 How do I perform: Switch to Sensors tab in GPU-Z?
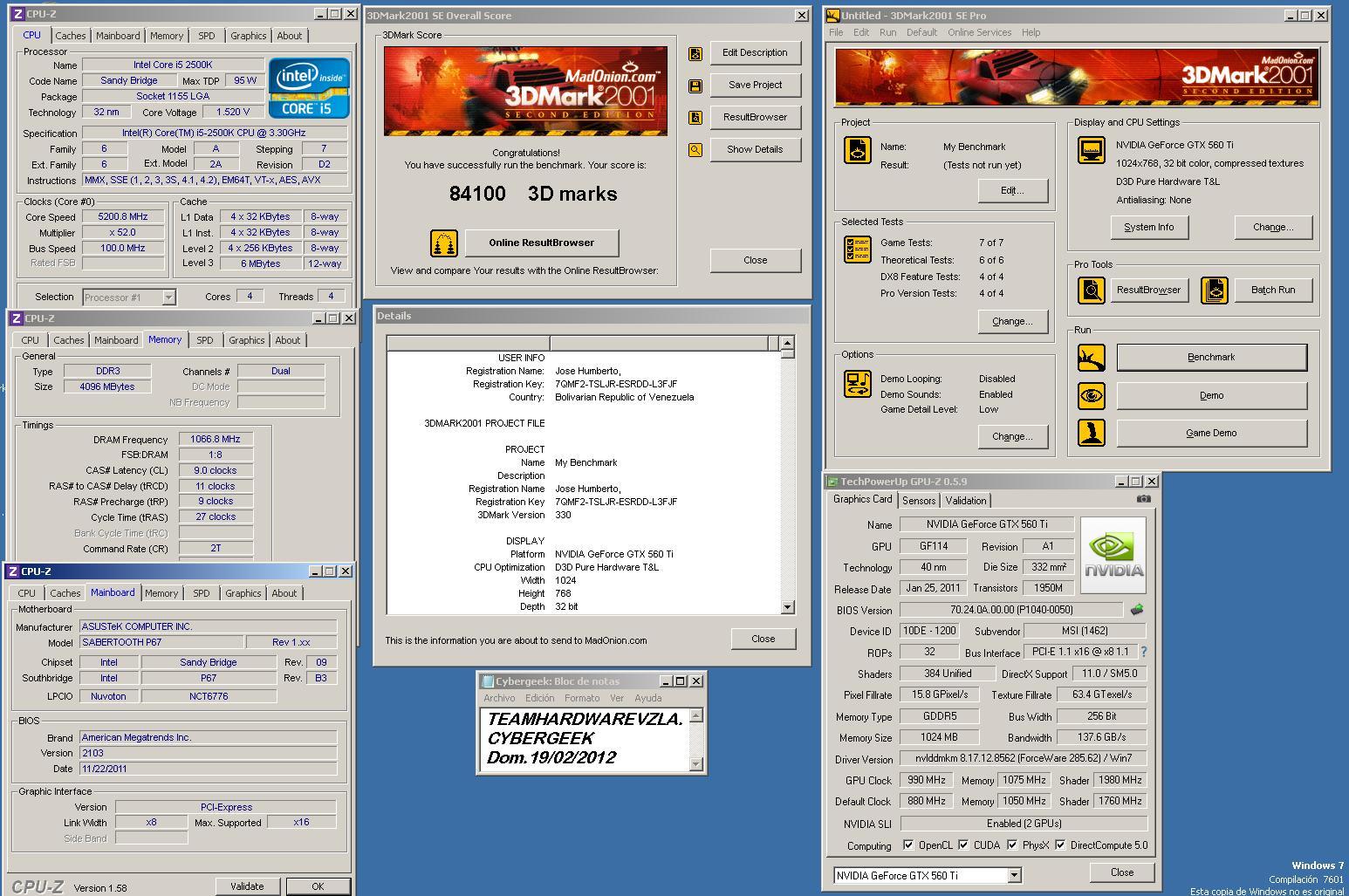pyautogui.click(x=919, y=501)
